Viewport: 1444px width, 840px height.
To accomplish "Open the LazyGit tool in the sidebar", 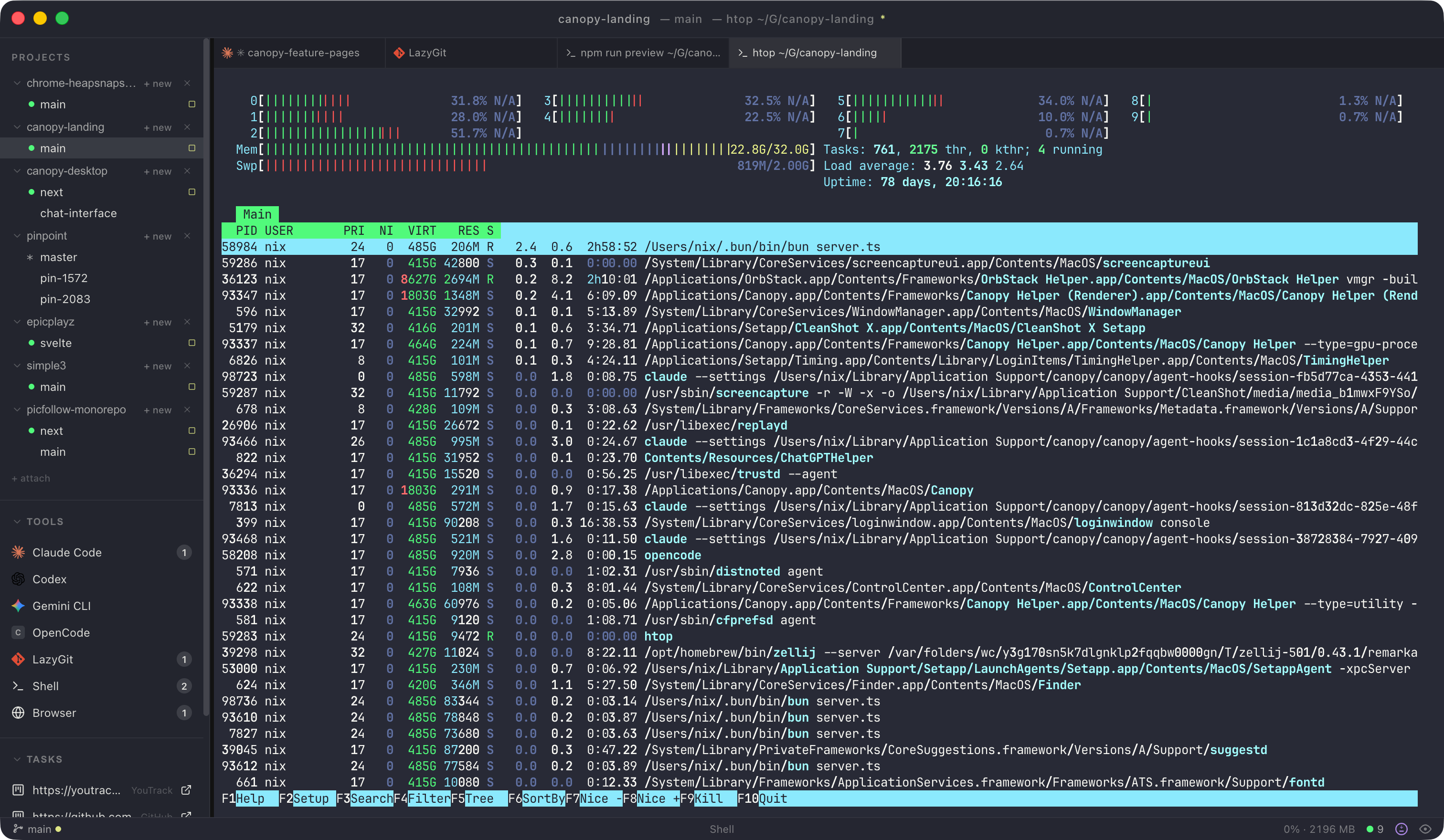I will click(x=53, y=659).
